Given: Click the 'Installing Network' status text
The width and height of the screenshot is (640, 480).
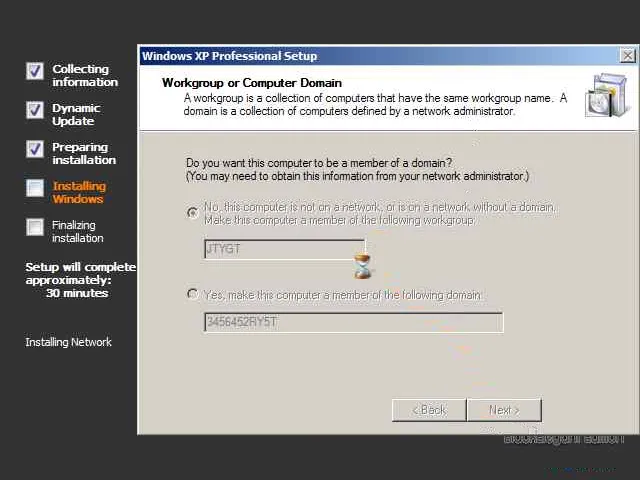Looking at the screenshot, I should click(x=68, y=342).
